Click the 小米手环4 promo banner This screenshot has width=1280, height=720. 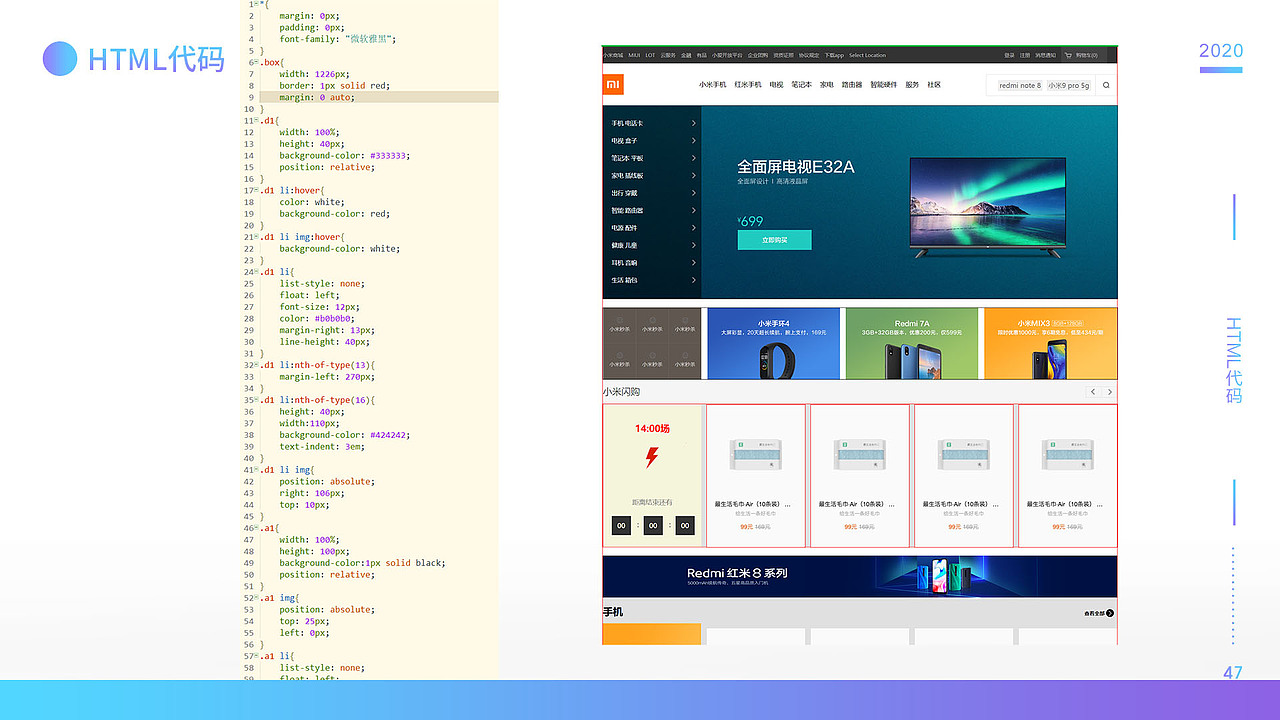[773, 343]
